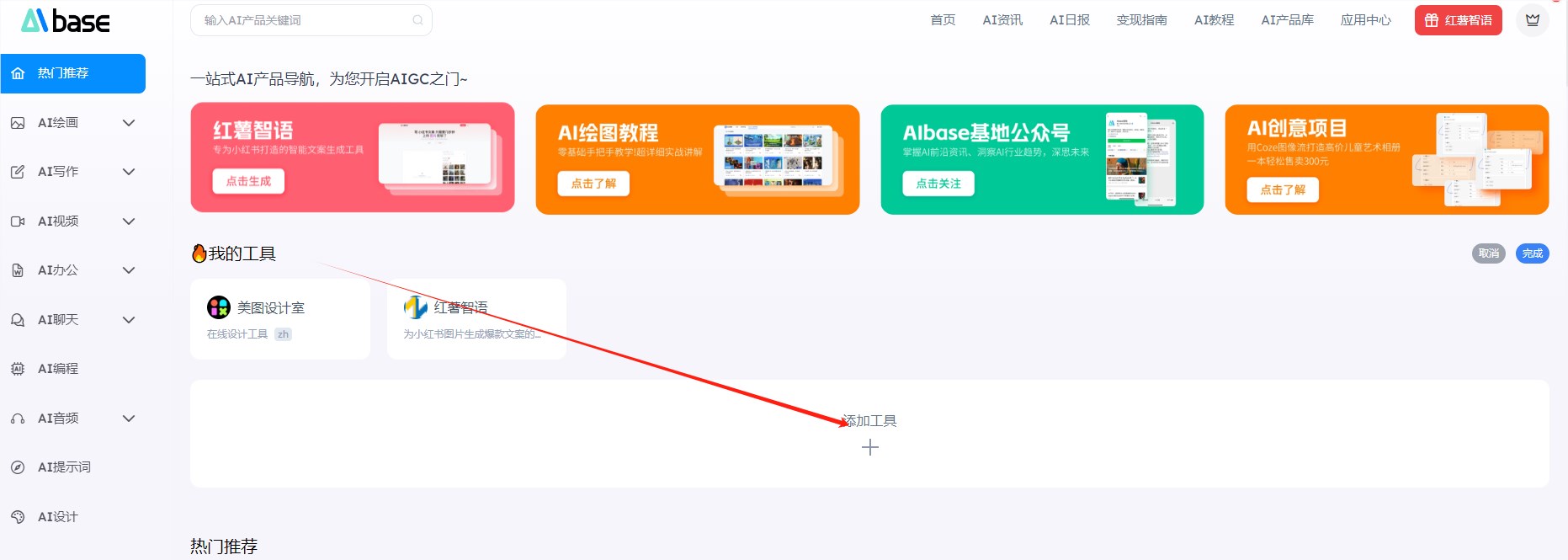1568x560 pixels.
Task: Click the 取消 button
Action: pyautogui.click(x=1489, y=253)
